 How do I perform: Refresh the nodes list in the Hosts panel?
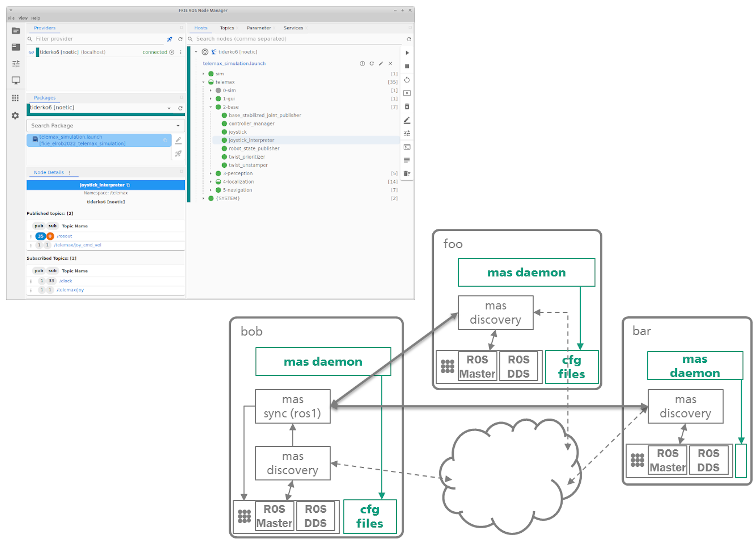click(x=409, y=39)
